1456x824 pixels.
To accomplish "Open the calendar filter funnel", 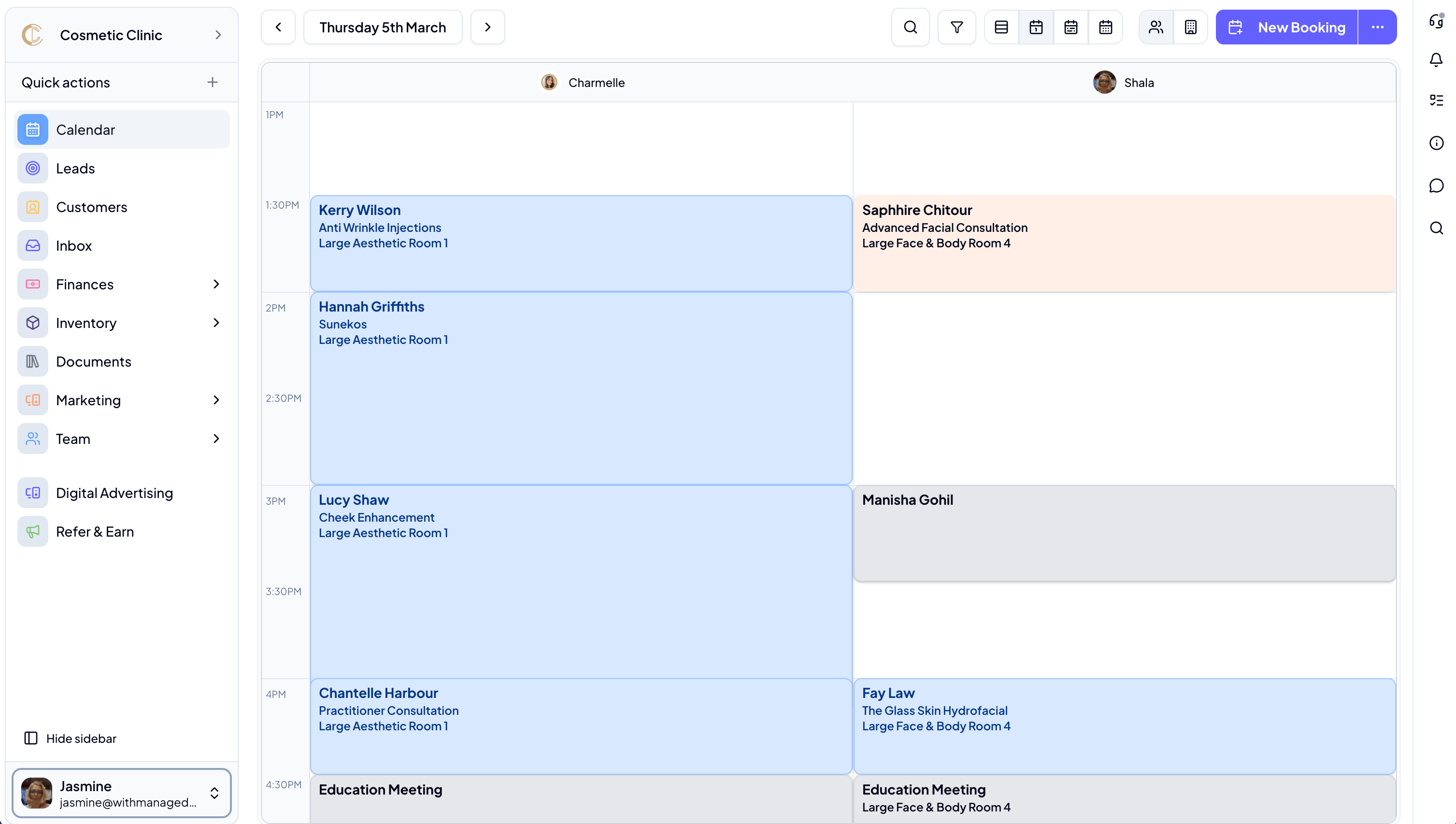I will [x=956, y=27].
